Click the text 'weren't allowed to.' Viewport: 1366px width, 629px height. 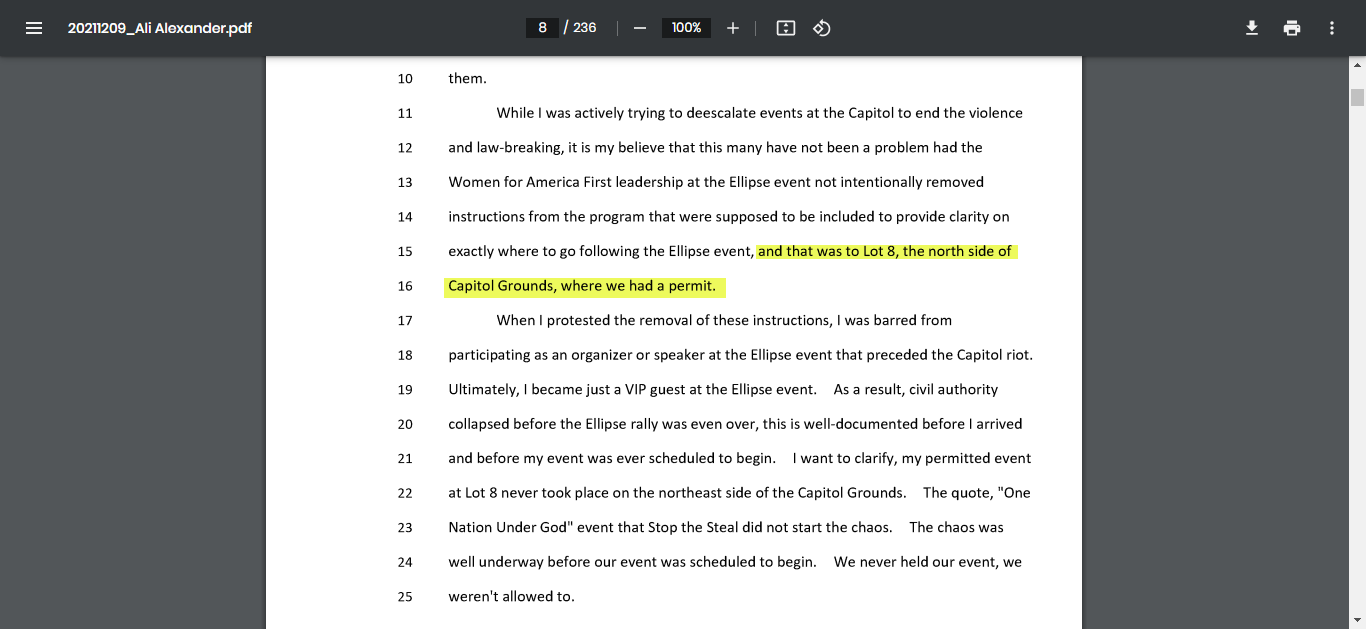coord(511,596)
